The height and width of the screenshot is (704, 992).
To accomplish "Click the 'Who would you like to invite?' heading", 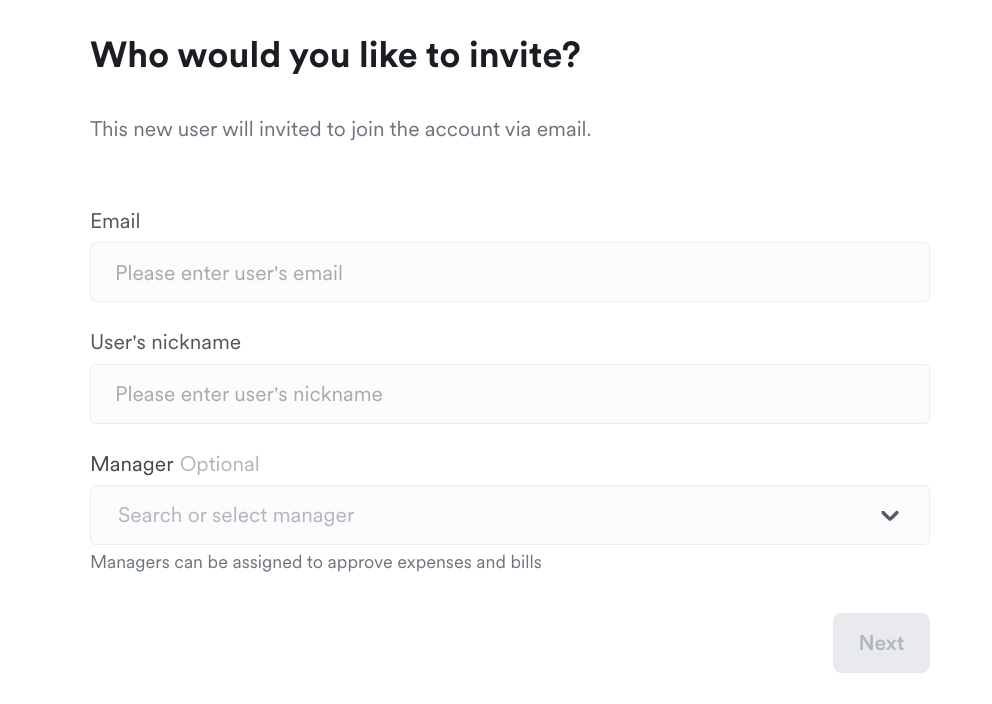I will pos(335,55).
